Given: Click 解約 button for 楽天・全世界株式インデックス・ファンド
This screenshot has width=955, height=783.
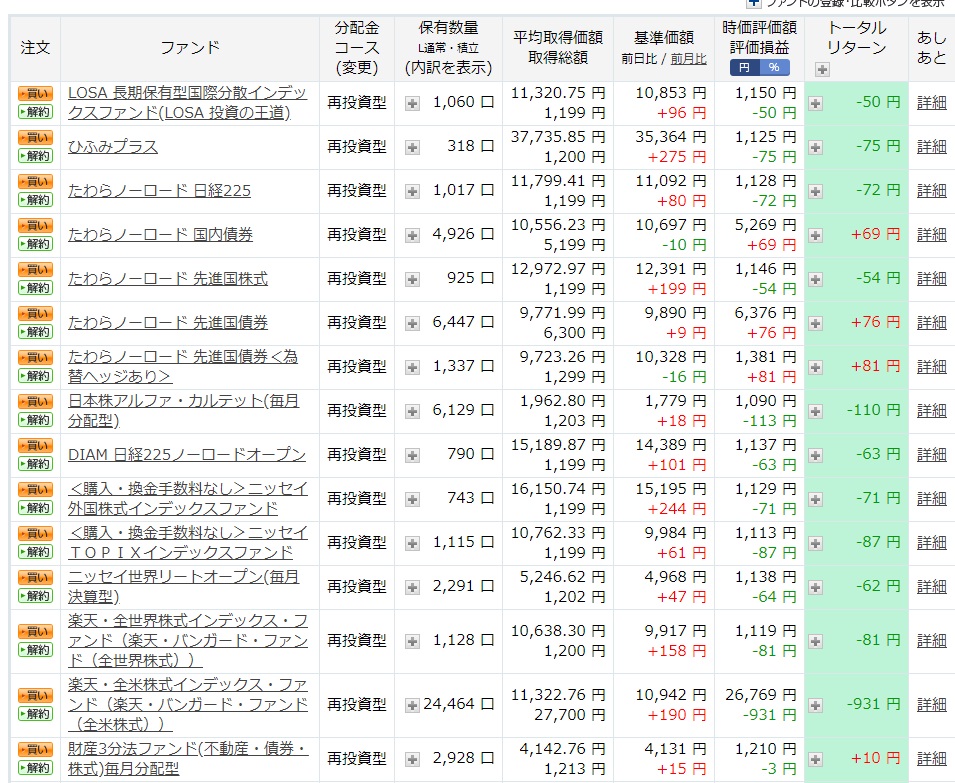Looking at the screenshot, I should (x=35, y=650).
